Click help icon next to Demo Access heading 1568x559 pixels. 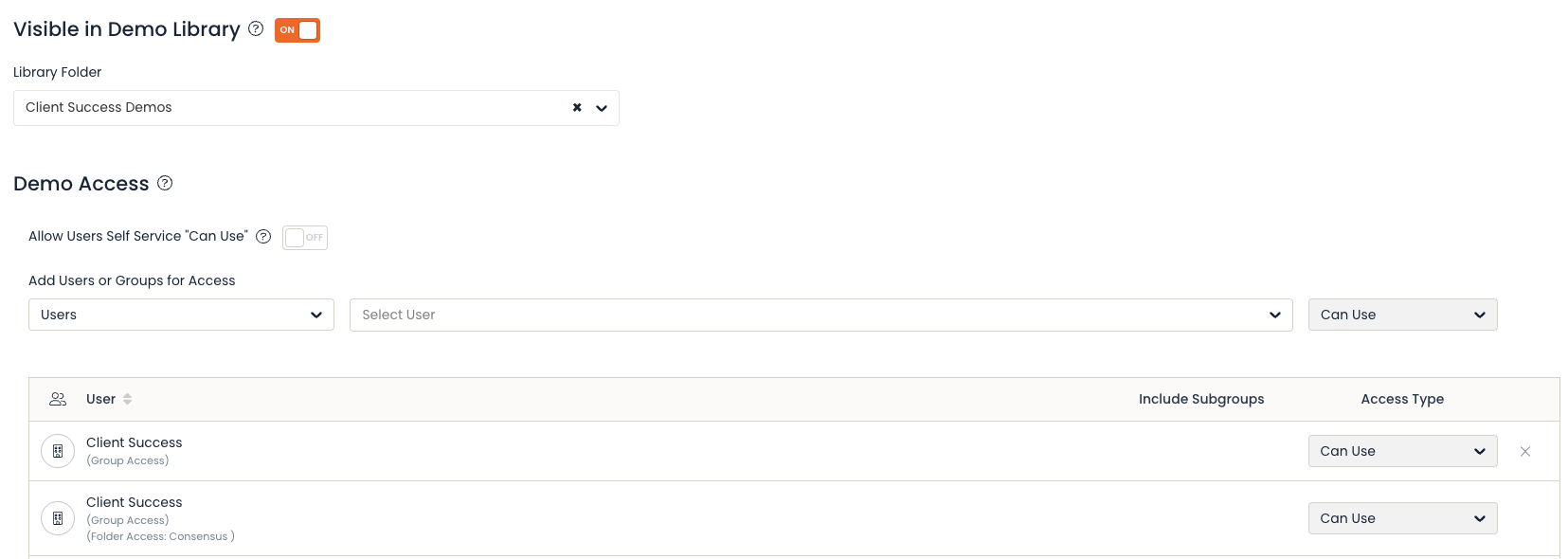tap(165, 183)
